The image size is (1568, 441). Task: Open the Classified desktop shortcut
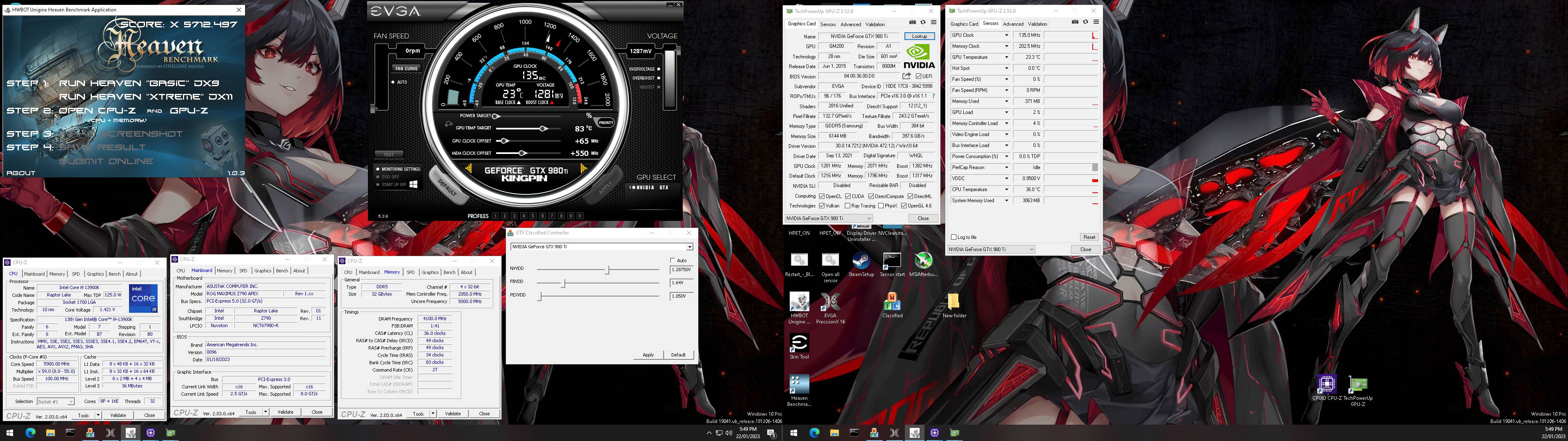(892, 306)
